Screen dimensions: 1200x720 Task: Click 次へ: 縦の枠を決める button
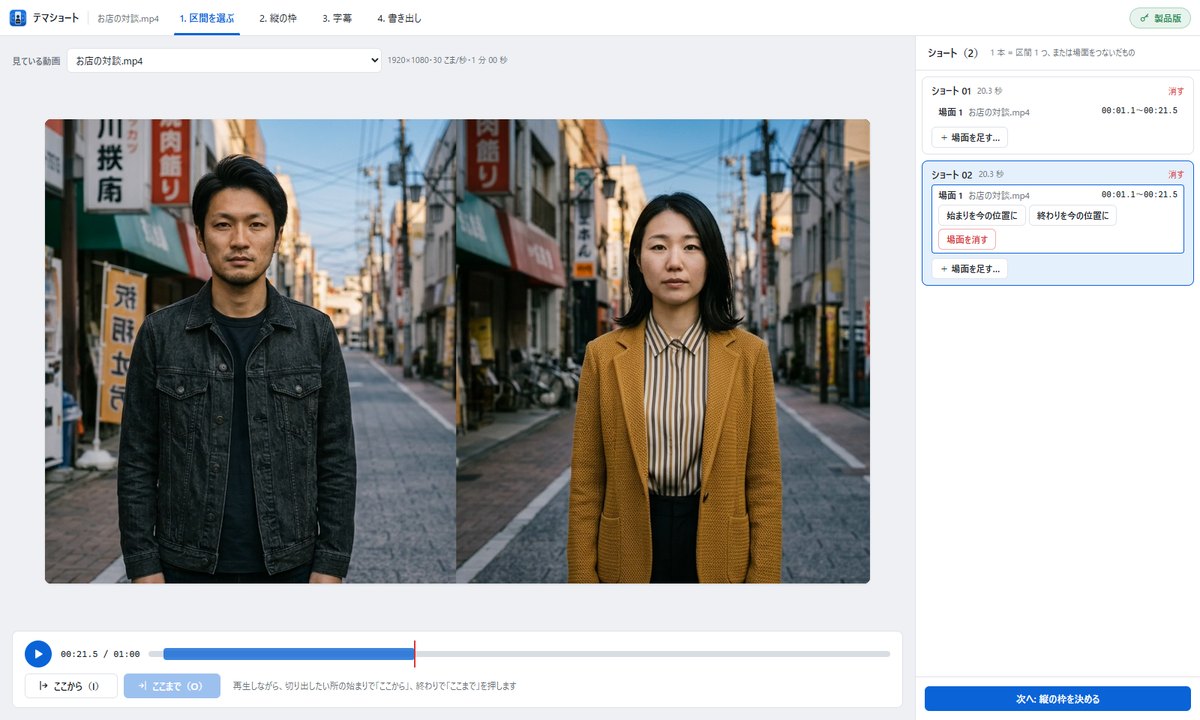[1057, 698]
